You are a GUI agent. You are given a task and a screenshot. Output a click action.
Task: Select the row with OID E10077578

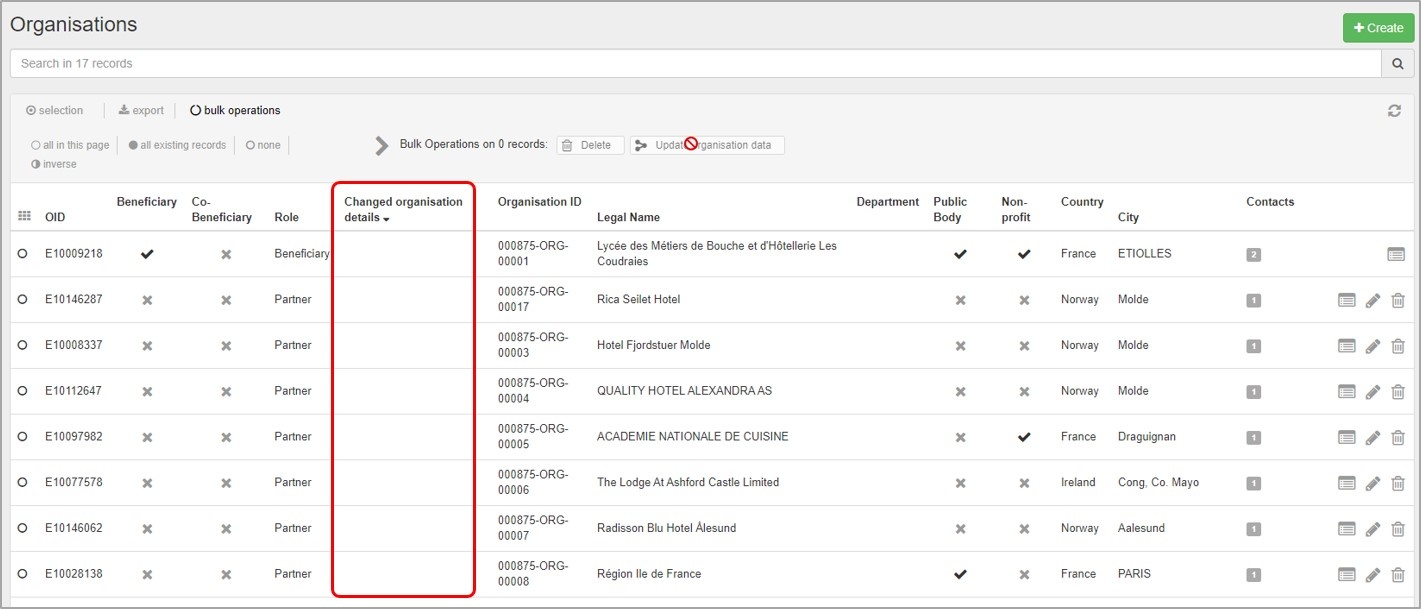22,483
